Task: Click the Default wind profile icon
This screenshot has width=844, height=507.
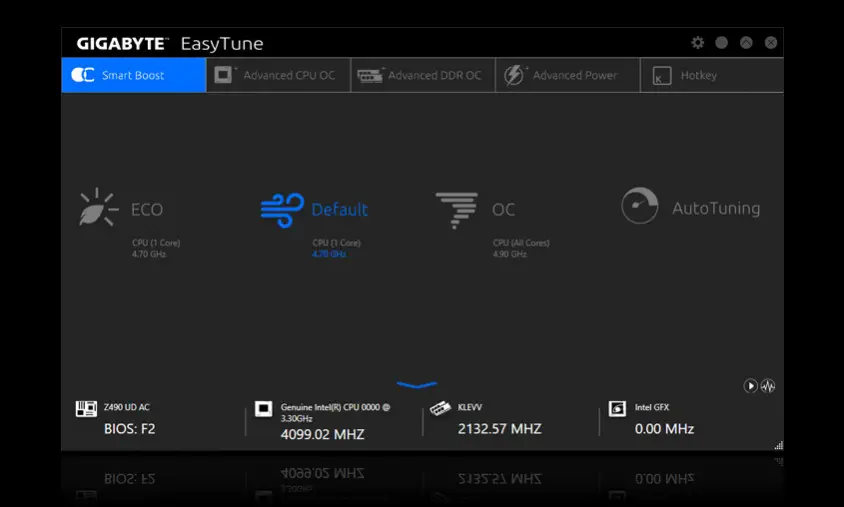Action: point(281,209)
